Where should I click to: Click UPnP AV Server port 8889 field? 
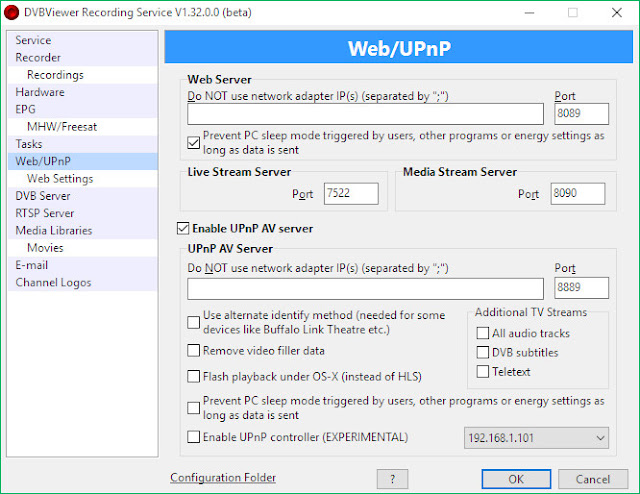coord(581,288)
